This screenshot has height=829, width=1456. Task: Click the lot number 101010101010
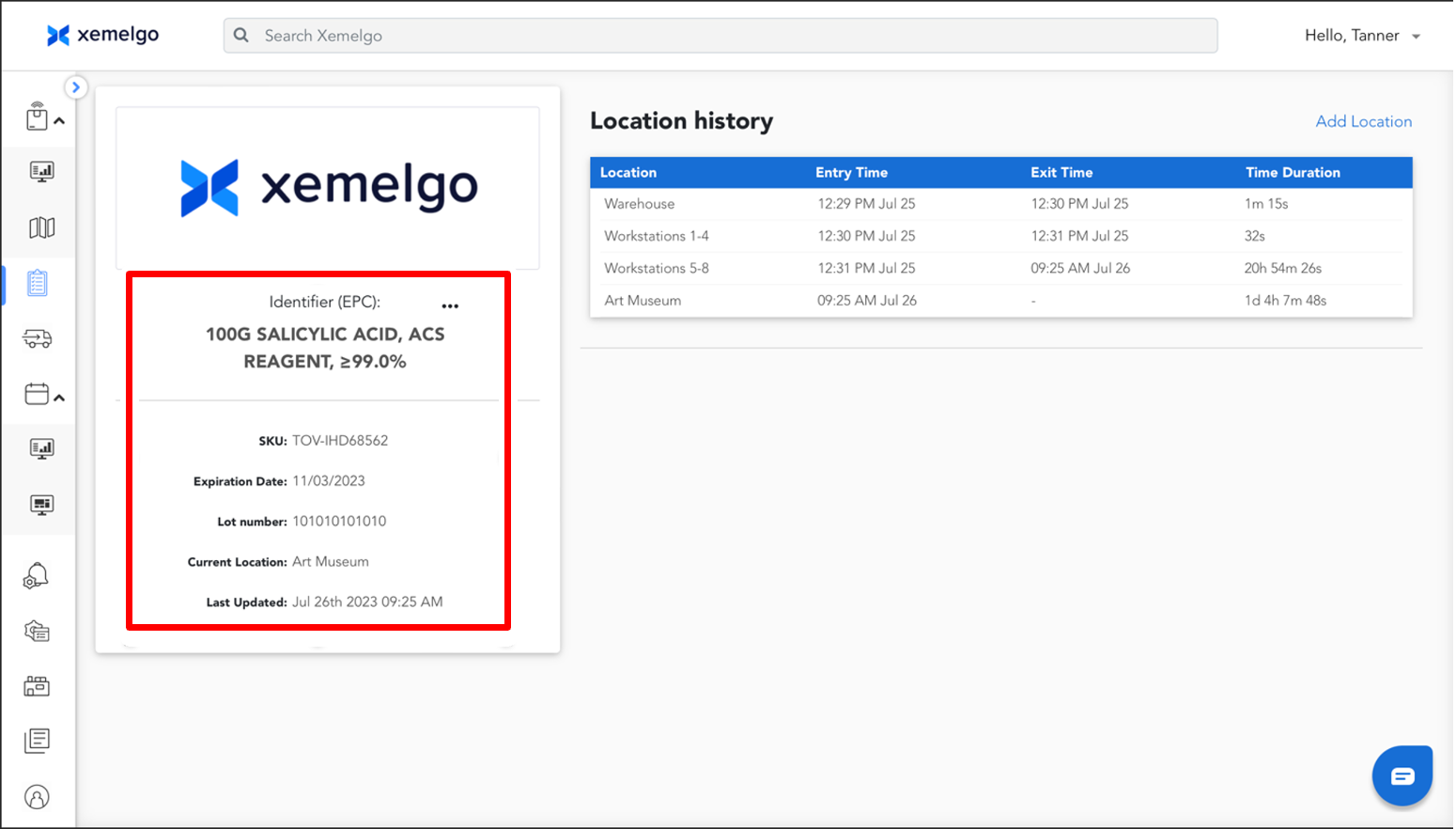click(339, 521)
